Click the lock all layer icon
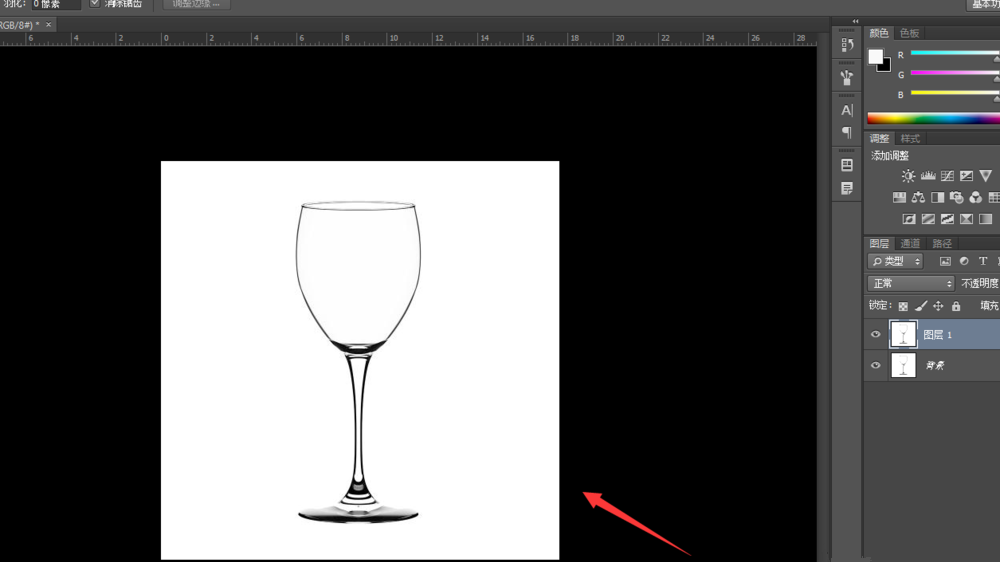This screenshot has height=562, width=1000. 956,306
